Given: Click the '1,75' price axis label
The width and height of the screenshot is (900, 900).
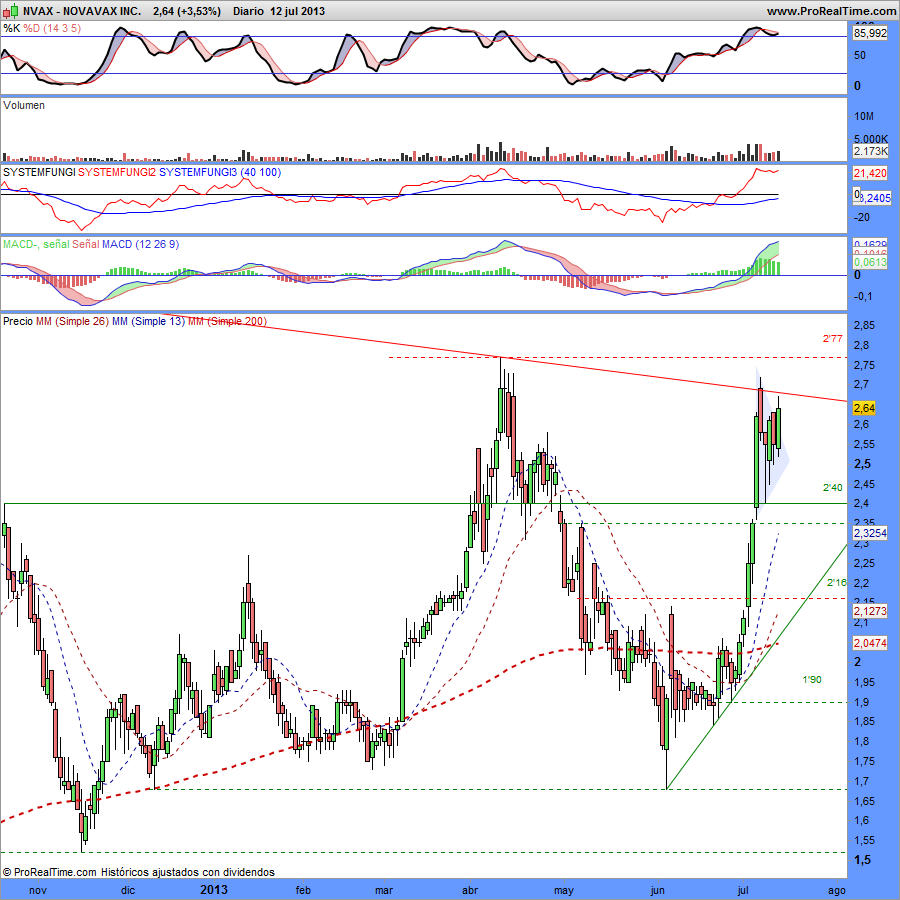Looking at the screenshot, I should [x=864, y=762].
